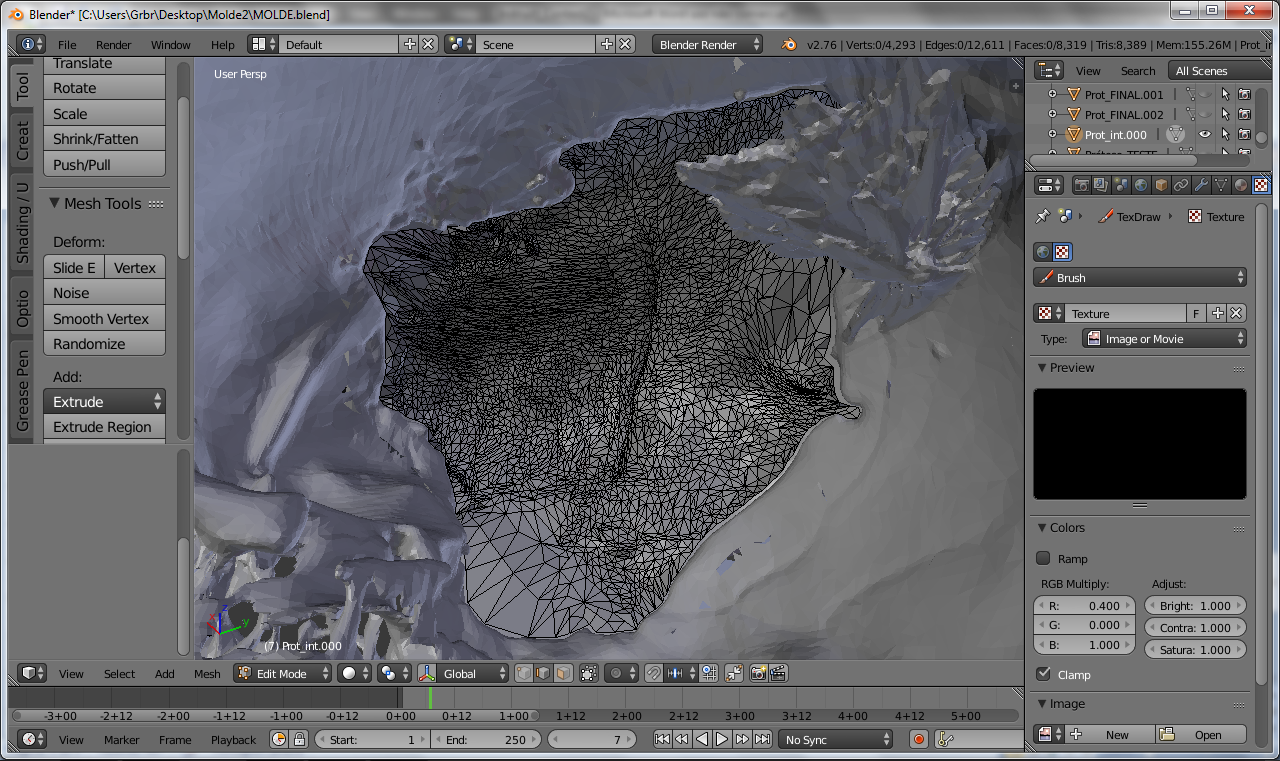This screenshot has width=1280, height=761.
Task: Play animation in reverse button
Action: pos(702,739)
